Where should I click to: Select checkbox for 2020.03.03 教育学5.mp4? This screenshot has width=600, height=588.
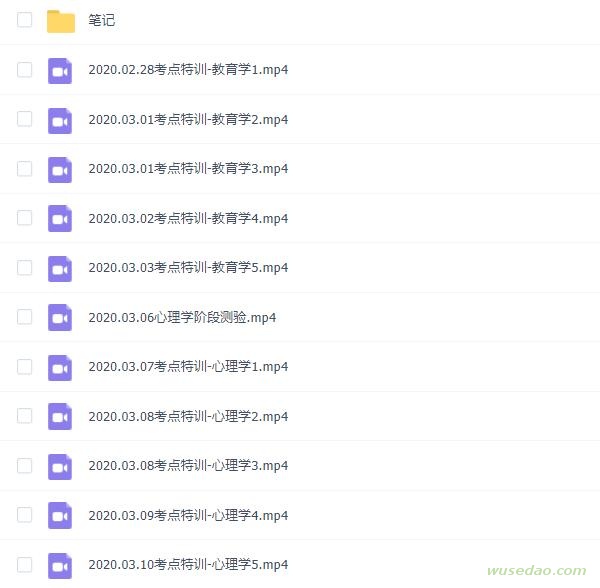tap(24, 267)
